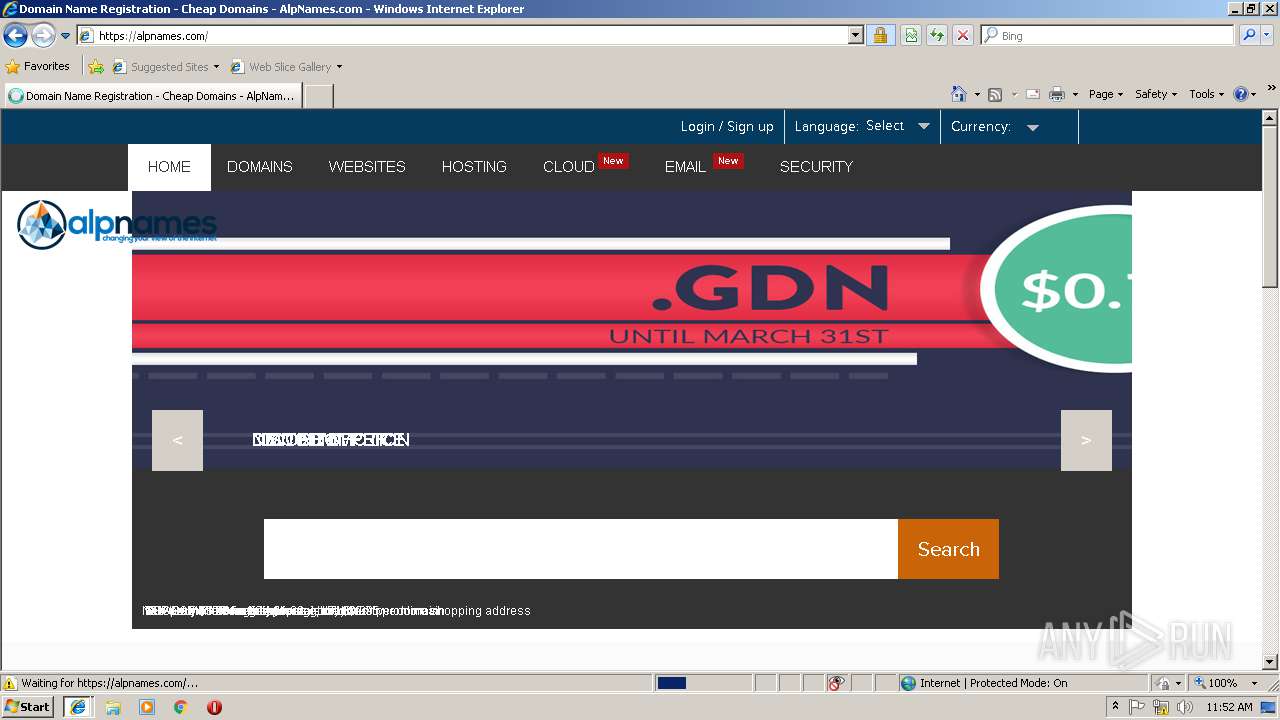Viewport: 1280px width, 720px height.
Task: Open the Tools menu
Action: pos(1206,94)
